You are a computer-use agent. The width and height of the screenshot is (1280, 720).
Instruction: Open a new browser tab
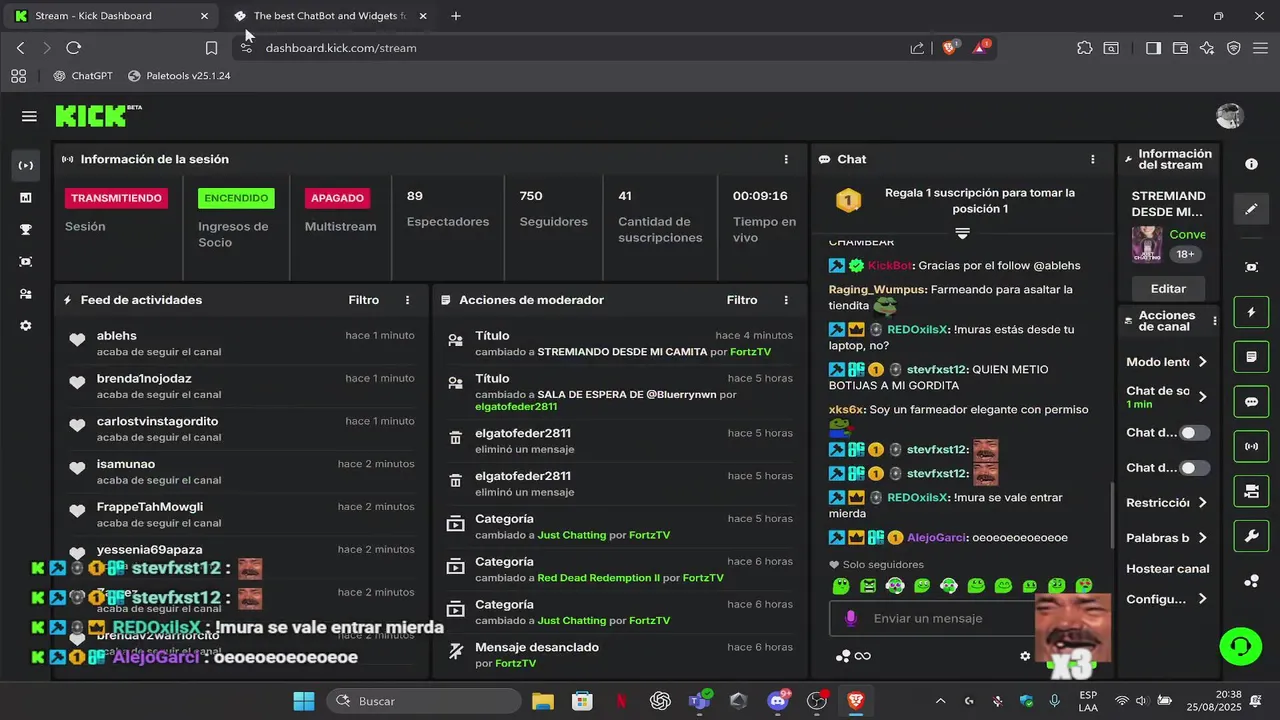click(456, 16)
